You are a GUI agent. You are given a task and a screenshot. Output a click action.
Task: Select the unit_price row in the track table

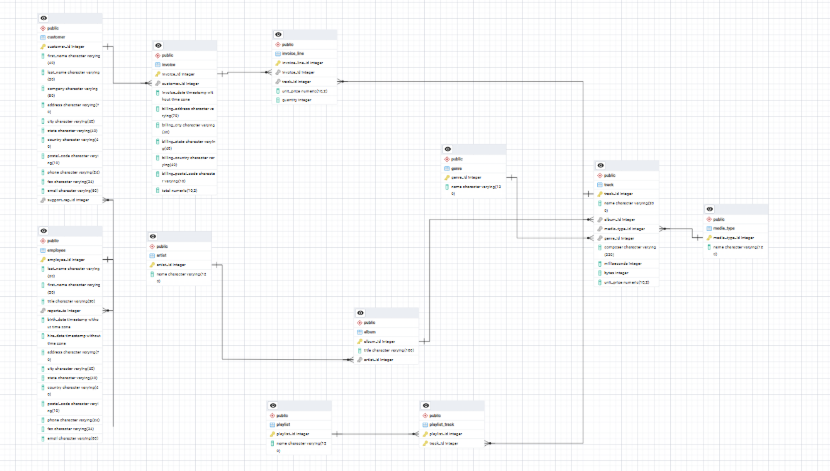[627, 283]
